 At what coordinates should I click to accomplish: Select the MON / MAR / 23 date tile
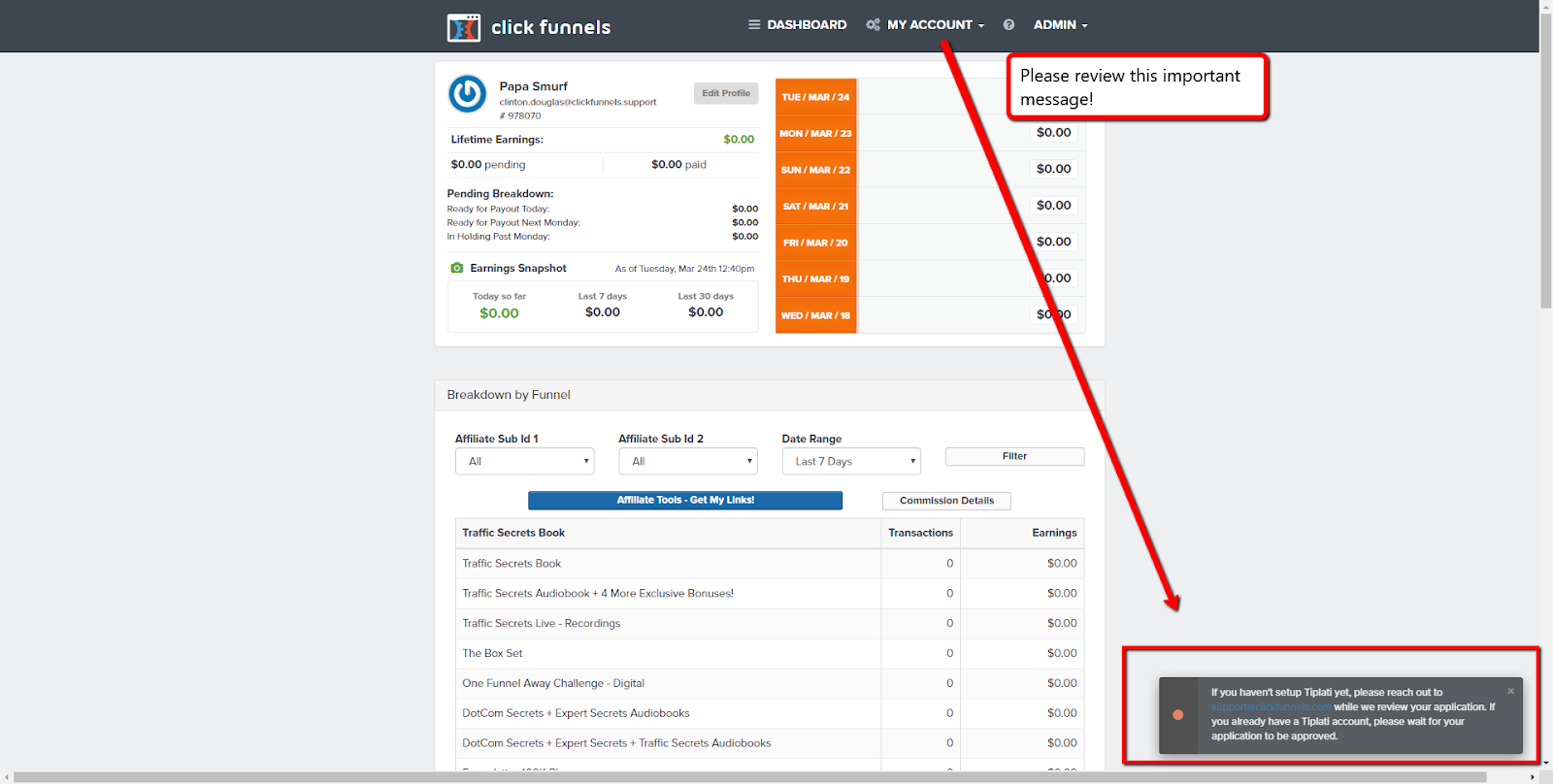(815, 133)
